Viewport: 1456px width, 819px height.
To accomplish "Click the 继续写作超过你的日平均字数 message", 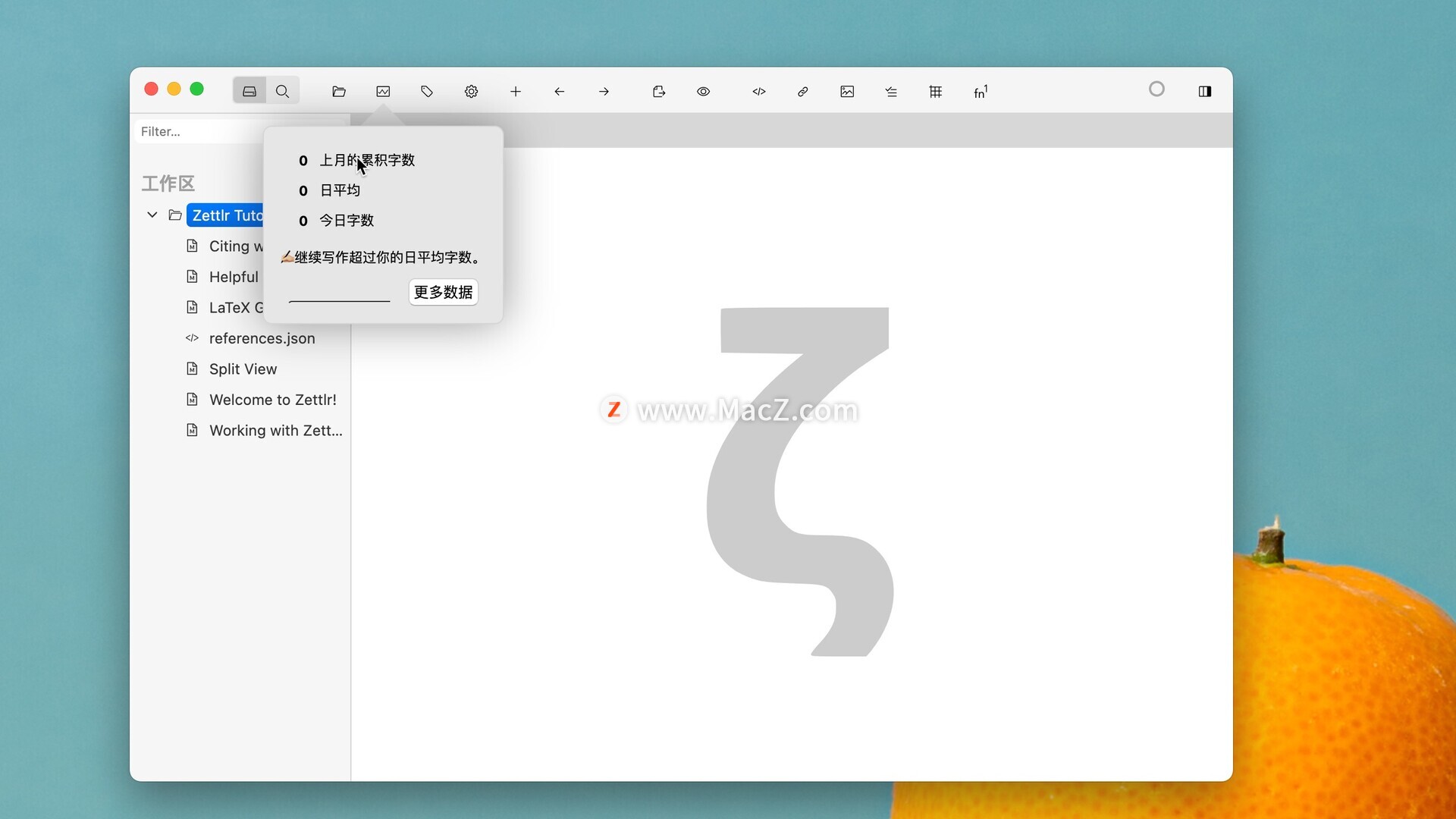I will click(x=381, y=257).
